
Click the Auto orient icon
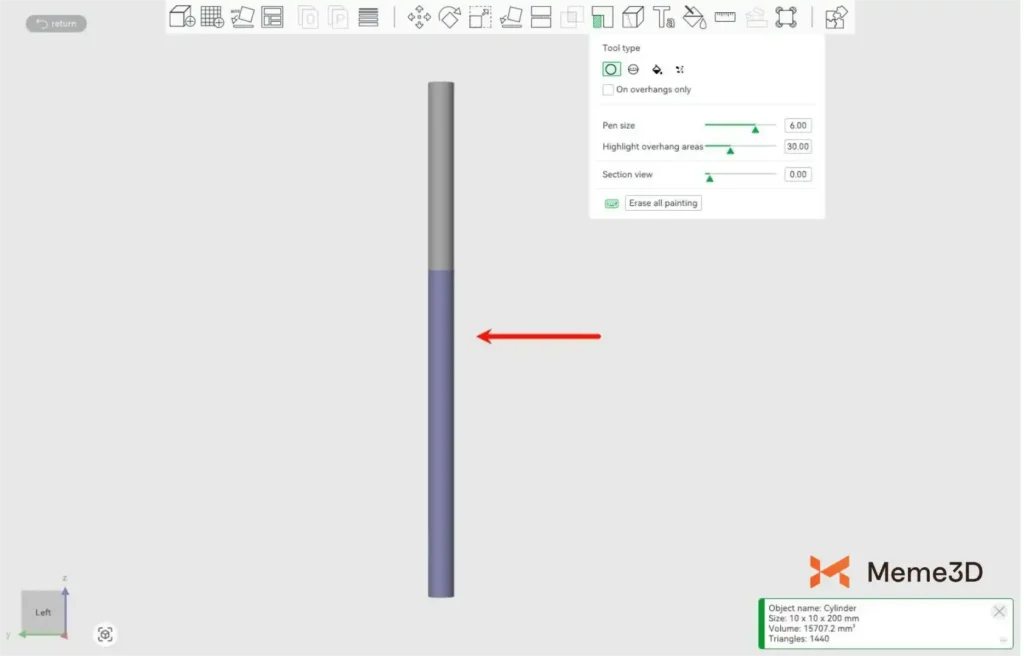[242, 17]
